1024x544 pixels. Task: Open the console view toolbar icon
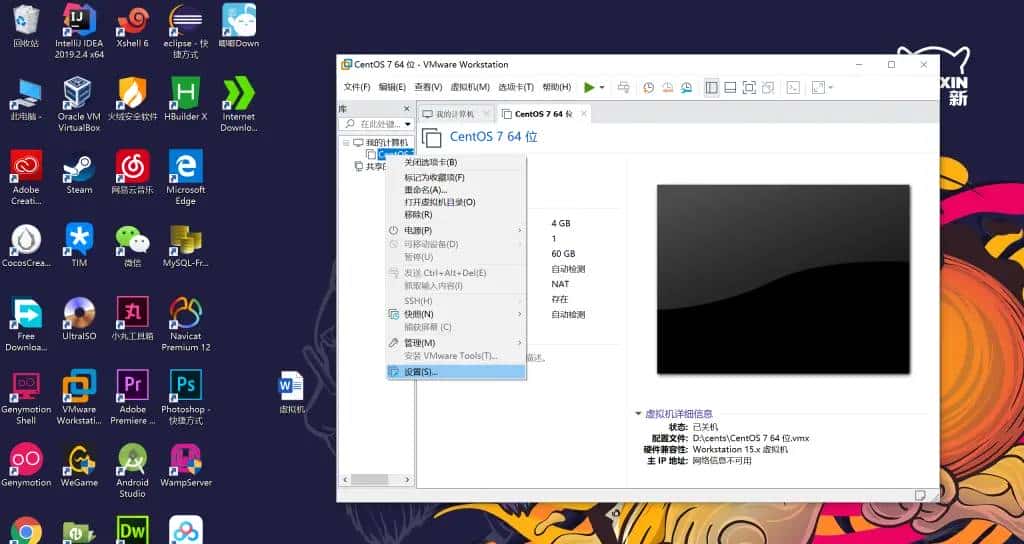click(x=793, y=88)
